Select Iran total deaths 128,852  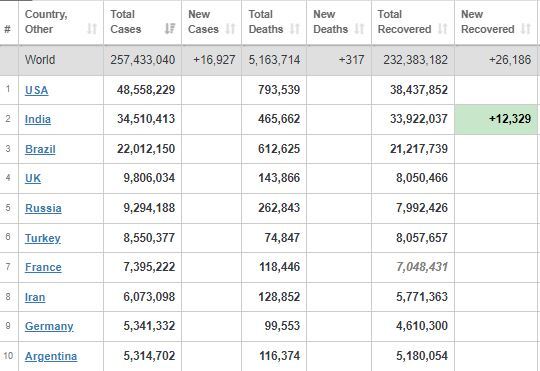279,297
